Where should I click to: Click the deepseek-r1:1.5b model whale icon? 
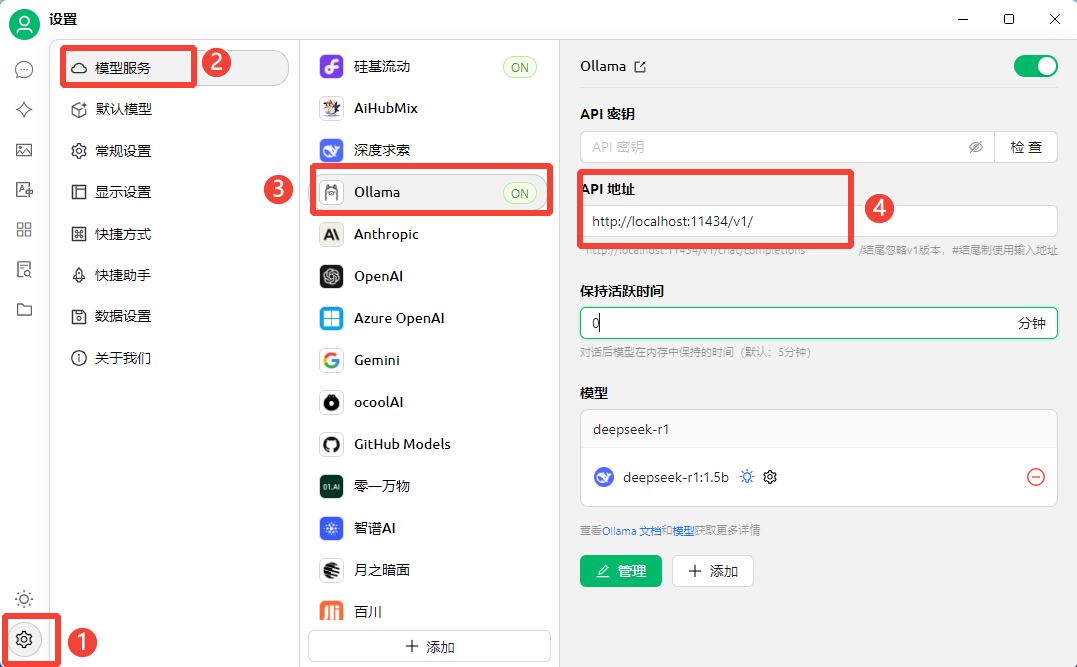click(x=604, y=477)
